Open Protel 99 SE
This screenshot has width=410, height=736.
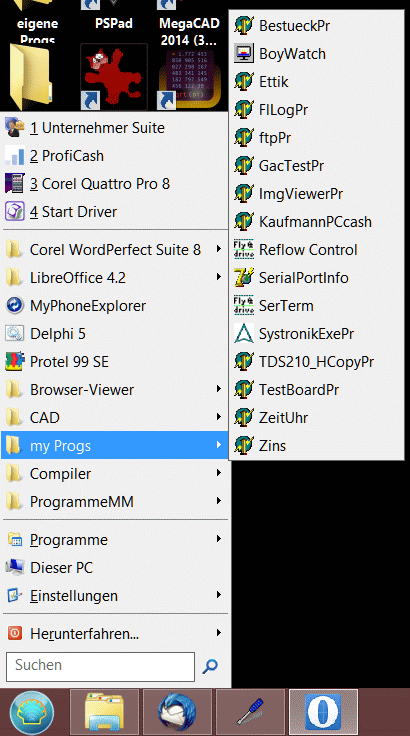pos(115,361)
